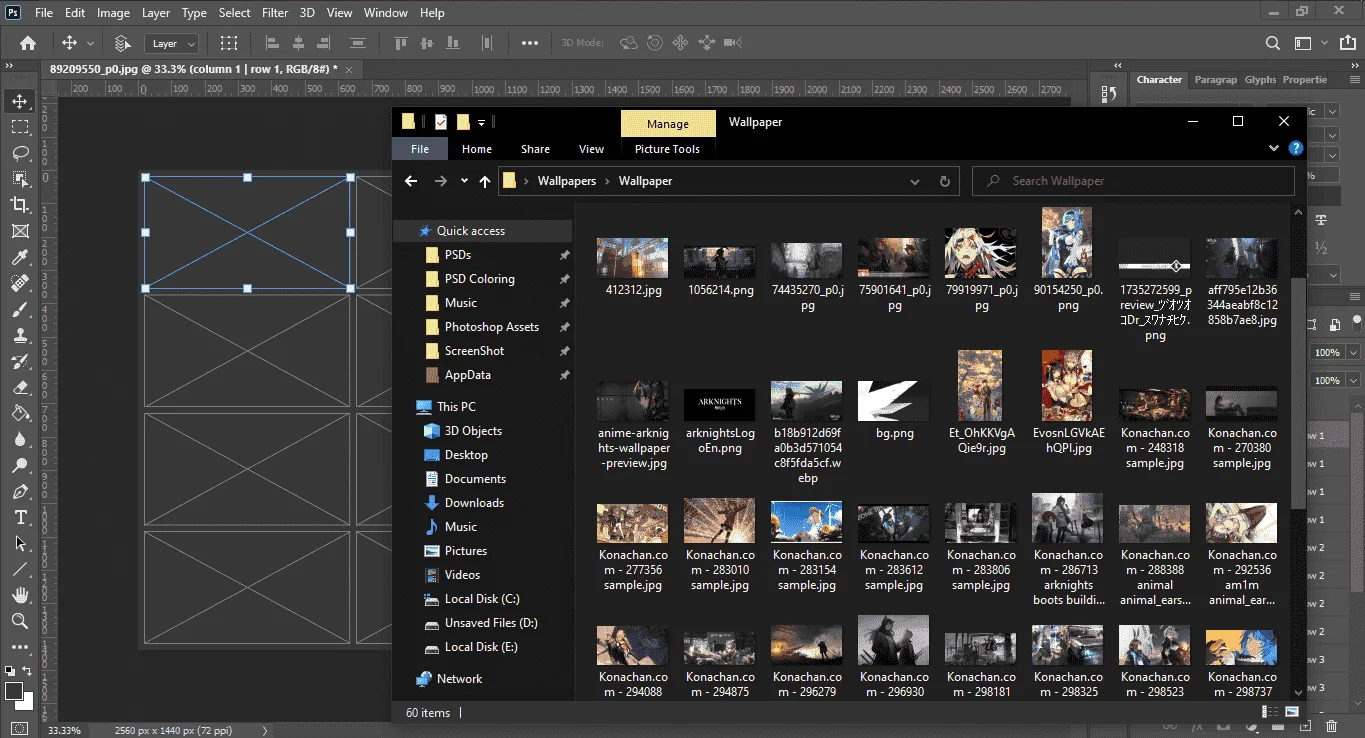This screenshot has height=738, width=1365.
Task: Open more align options (three dots)
Action: coord(530,43)
